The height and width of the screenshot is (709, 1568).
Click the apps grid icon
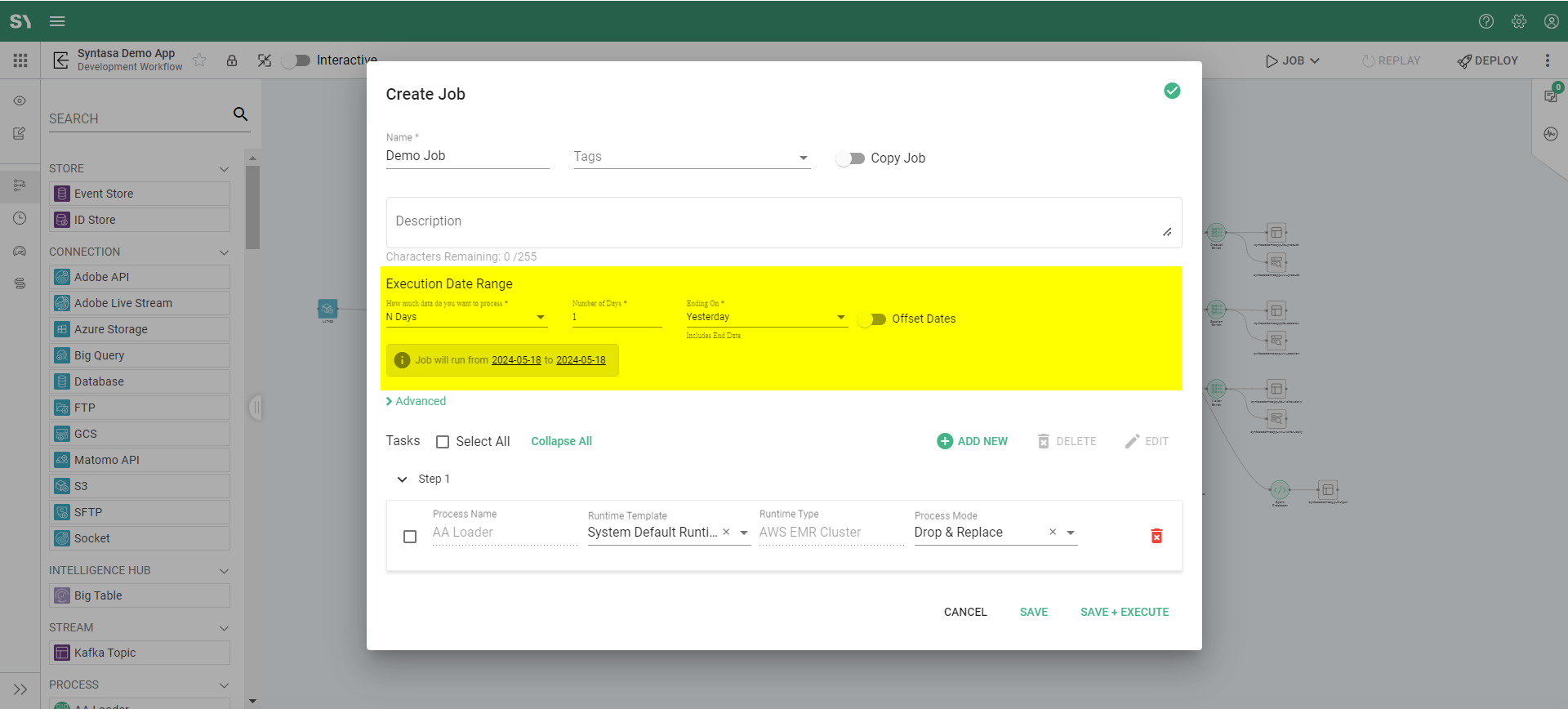(x=20, y=60)
